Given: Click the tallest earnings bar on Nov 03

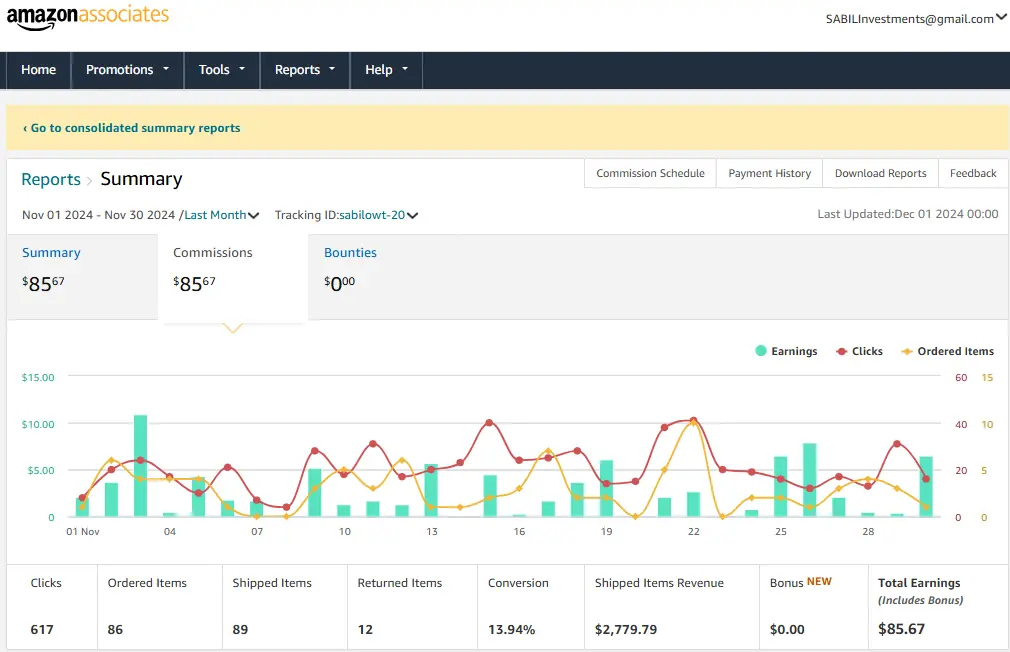Looking at the screenshot, I should [x=140, y=465].
